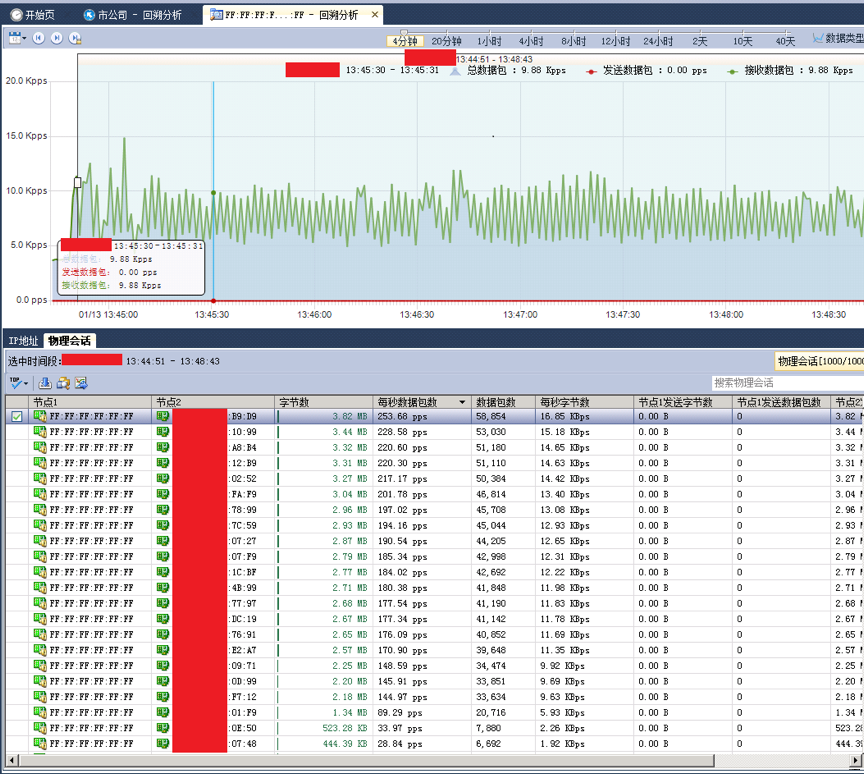Toggle checkbox of first session row

(17, 417)
